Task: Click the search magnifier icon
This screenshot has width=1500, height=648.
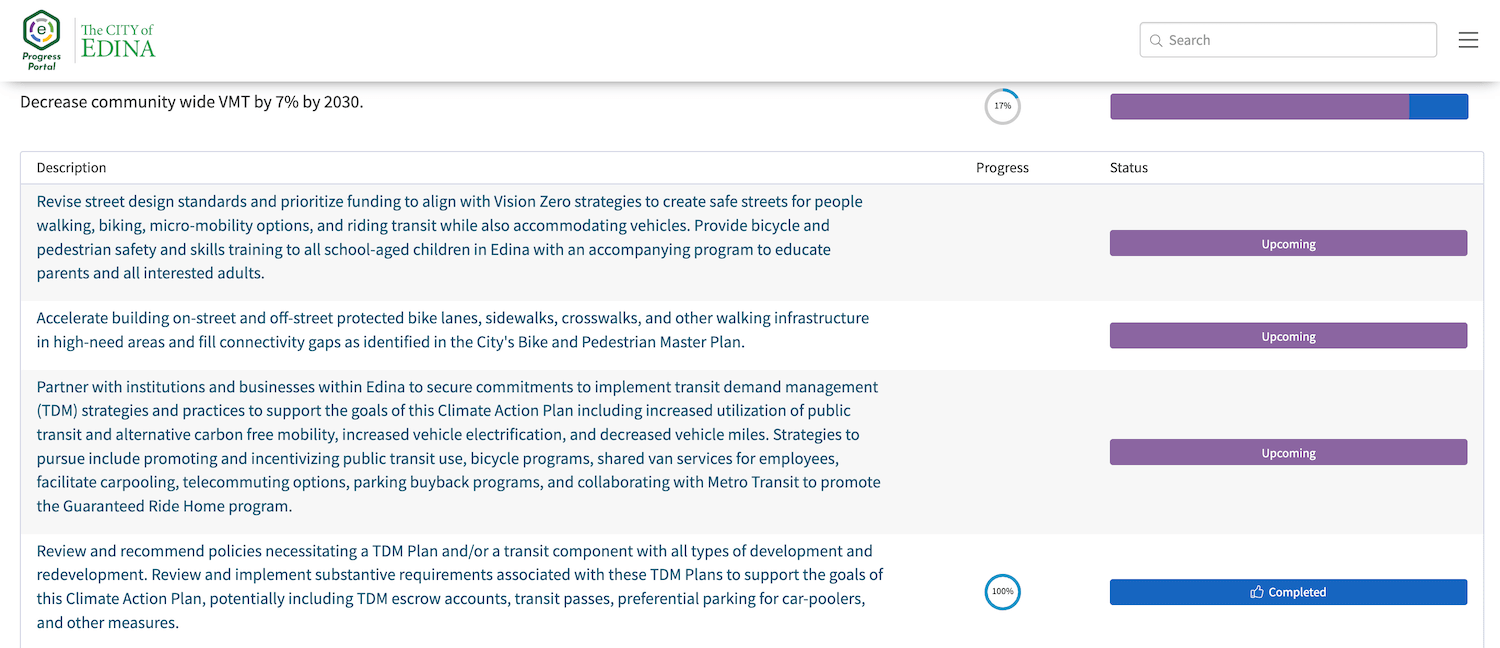Action: tap(1156, 41)
